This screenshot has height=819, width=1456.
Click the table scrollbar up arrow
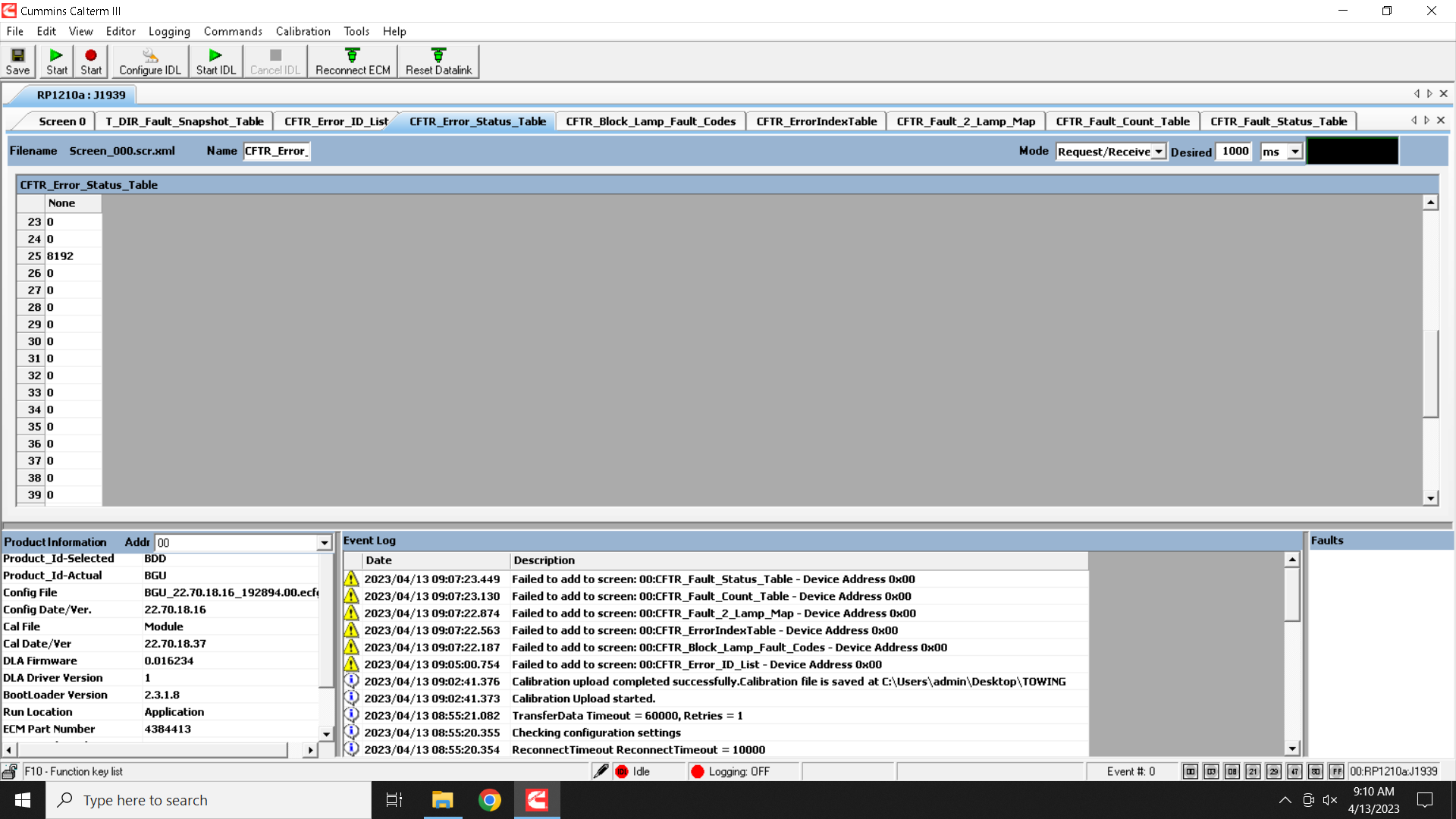(x=1430, y=202)
